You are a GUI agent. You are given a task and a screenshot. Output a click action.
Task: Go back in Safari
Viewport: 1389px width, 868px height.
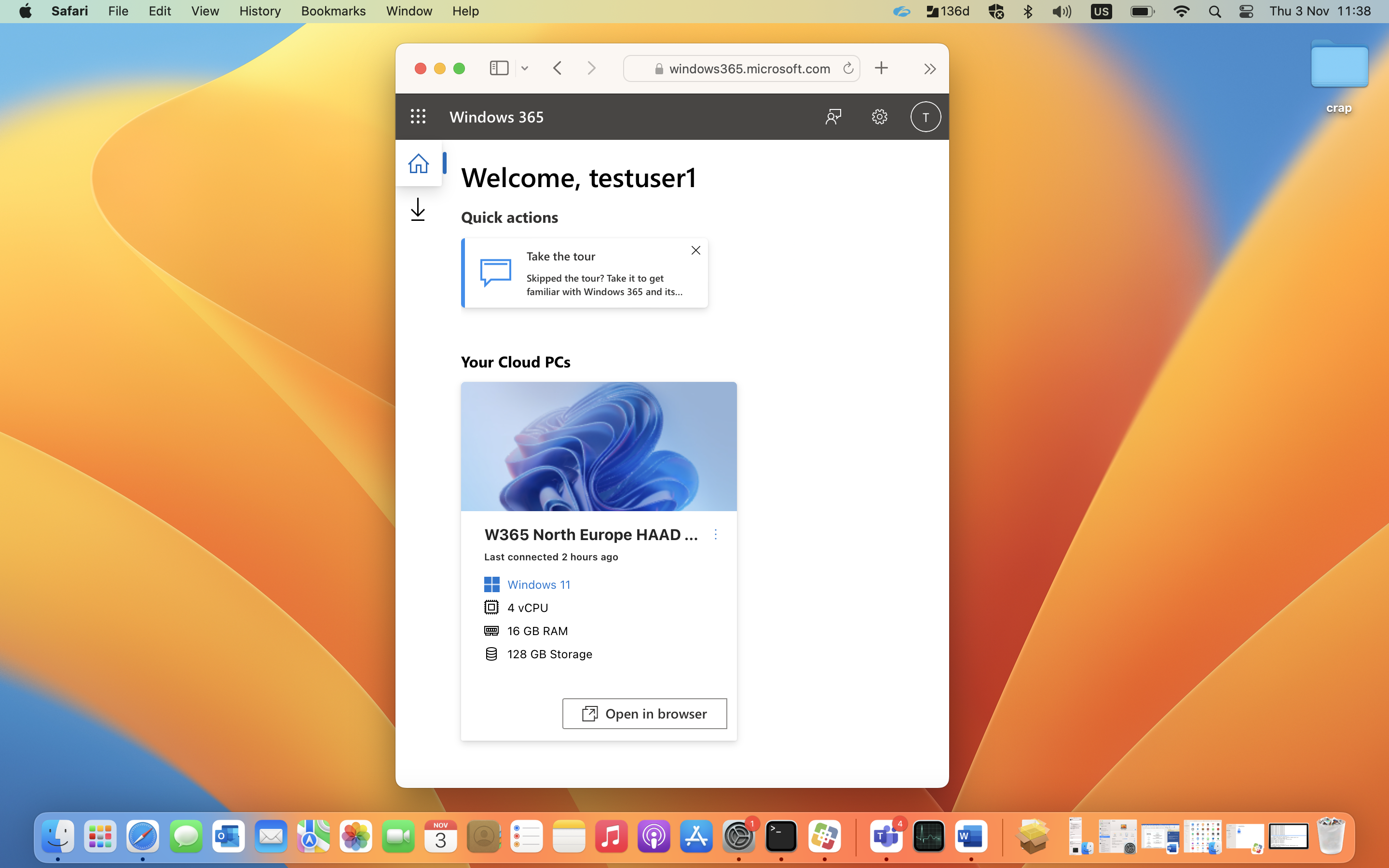(558, 68)
